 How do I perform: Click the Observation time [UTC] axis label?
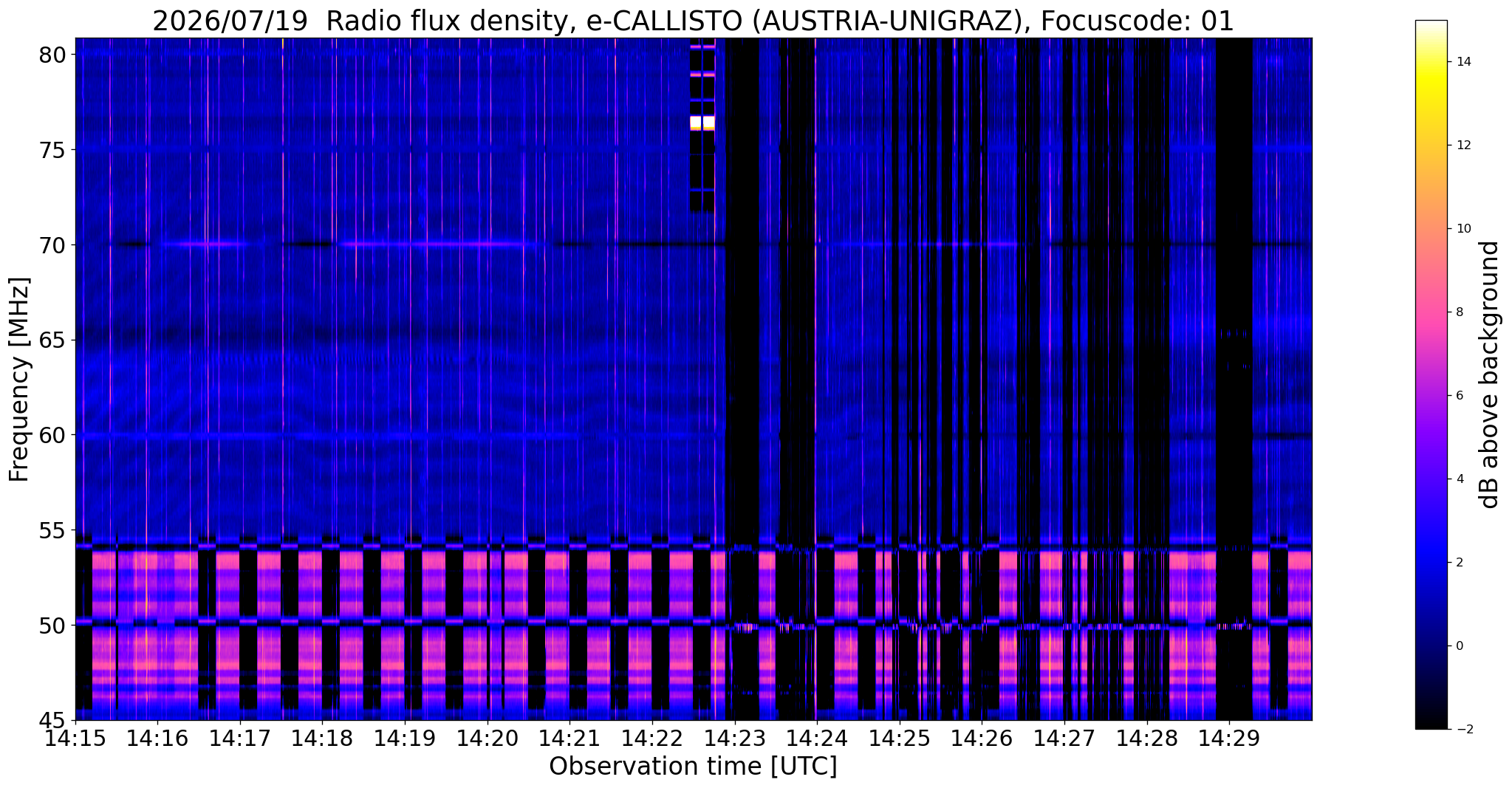click(x=693, y=767)
